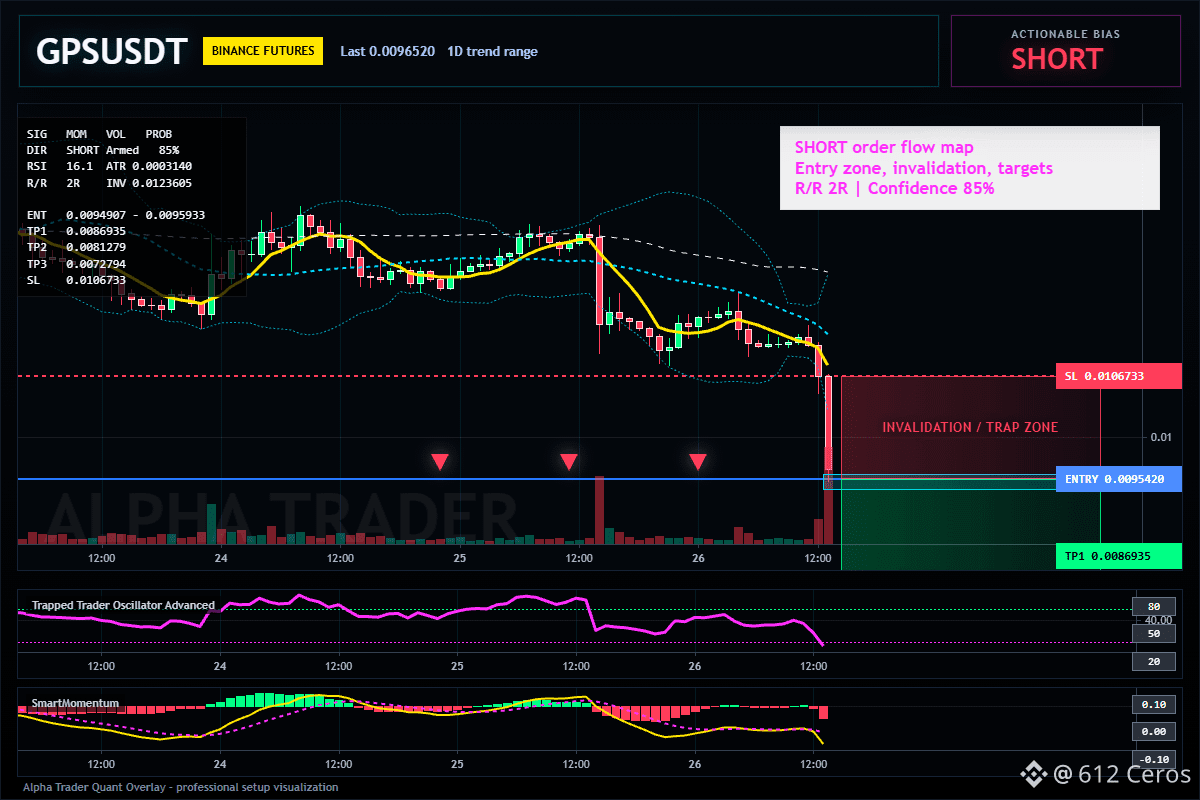Click the DIR SHORT Armed 85% row
The width and height of the screenshot is (1200, 800).
(103, 149)
